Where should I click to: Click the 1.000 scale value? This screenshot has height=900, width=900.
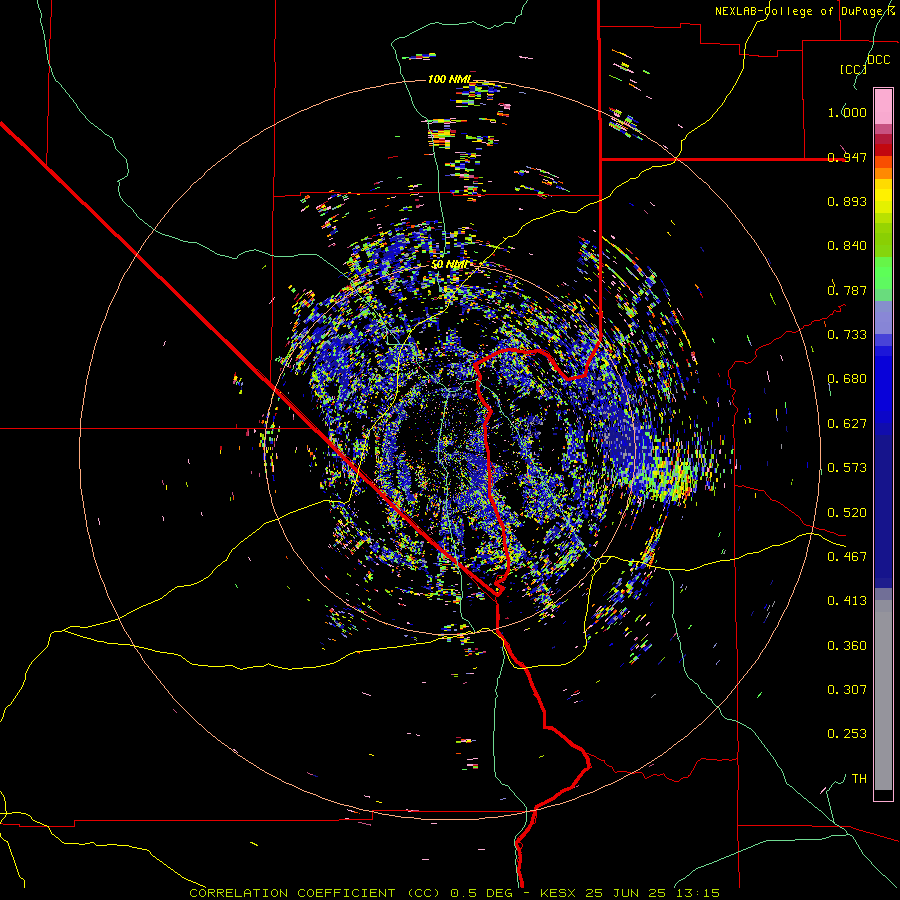[x=847, y=112]
